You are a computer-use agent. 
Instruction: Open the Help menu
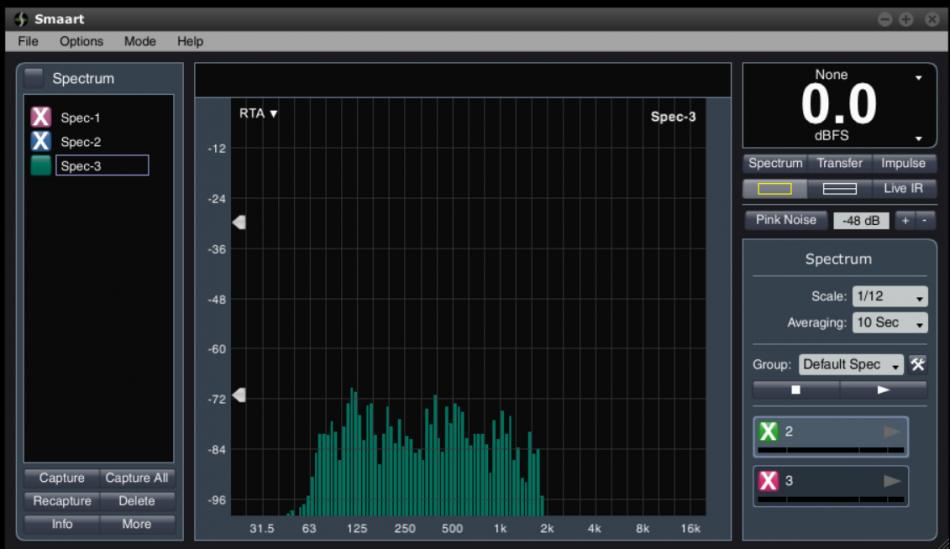point(190,41)
